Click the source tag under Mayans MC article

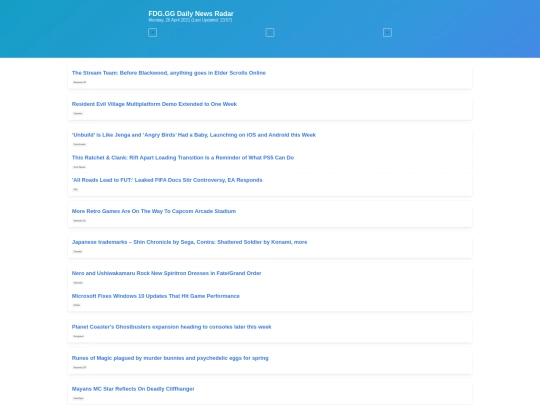(79, 398)
